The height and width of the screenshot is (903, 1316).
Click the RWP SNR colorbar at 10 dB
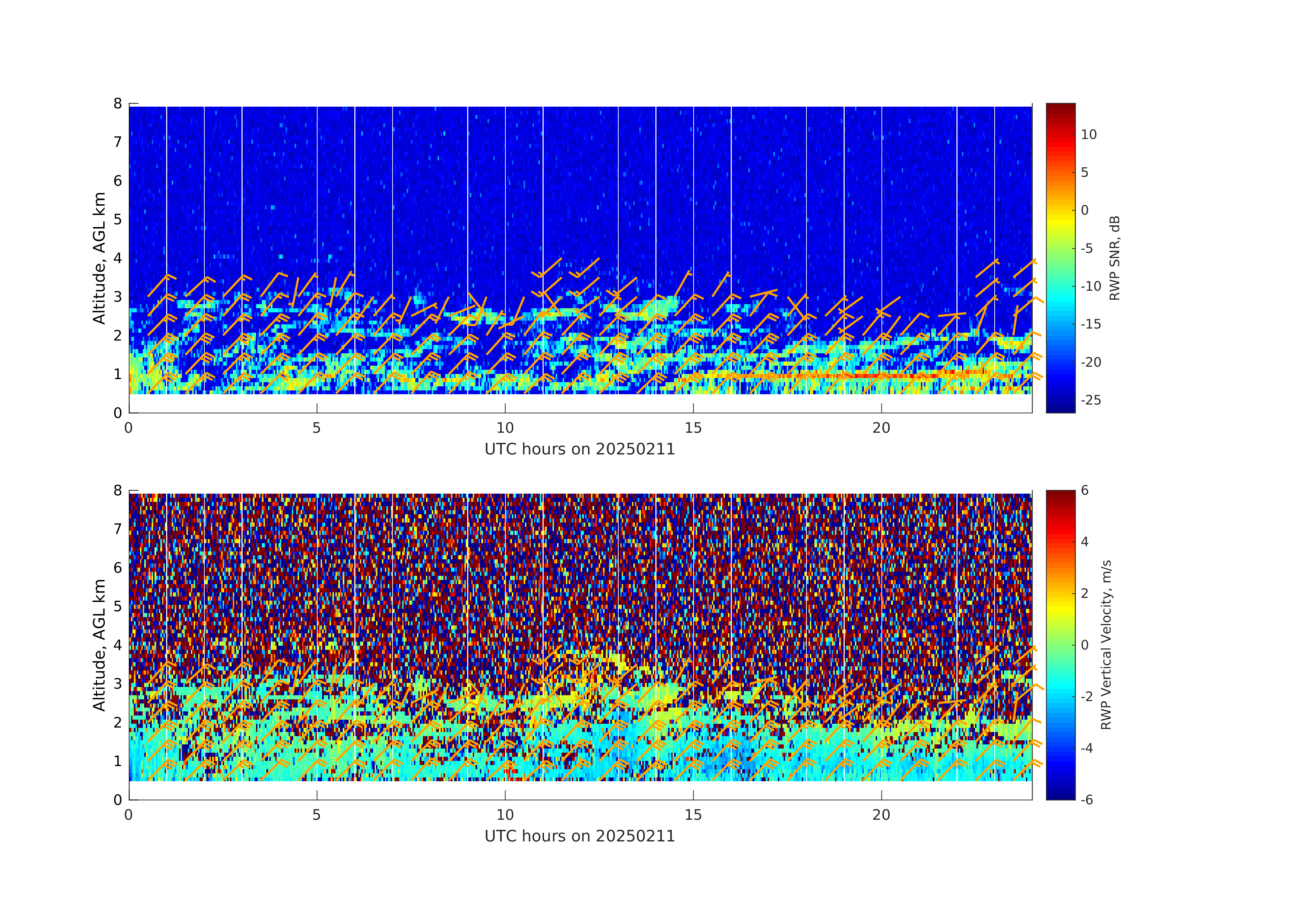pyautogui.click(x=1060, y=134)
